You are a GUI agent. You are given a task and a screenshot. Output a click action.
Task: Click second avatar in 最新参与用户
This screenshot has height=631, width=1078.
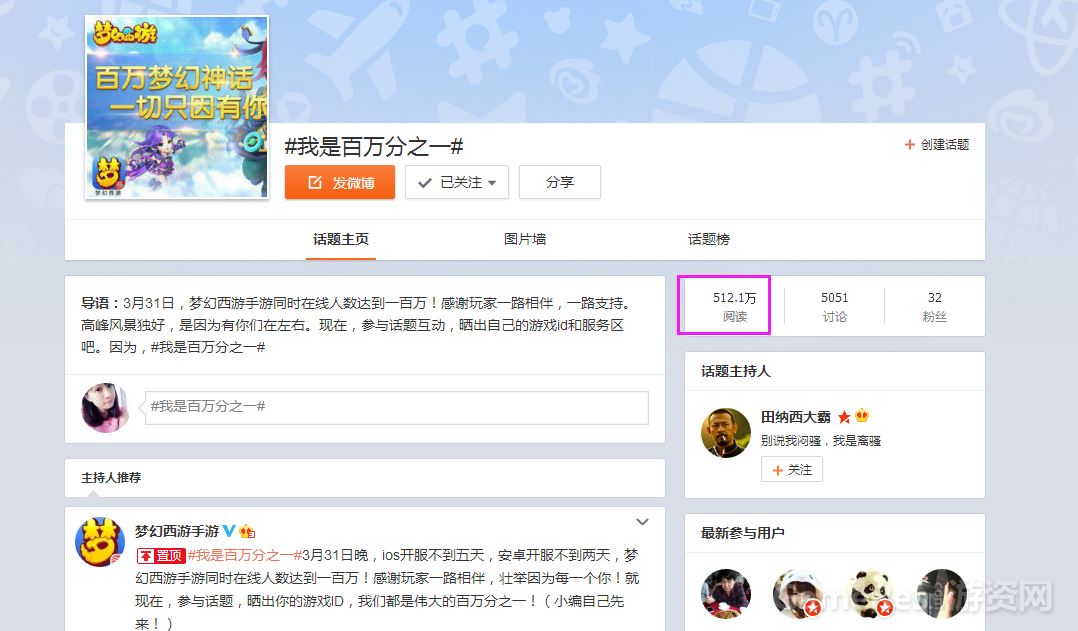click(x=798, y=593)
